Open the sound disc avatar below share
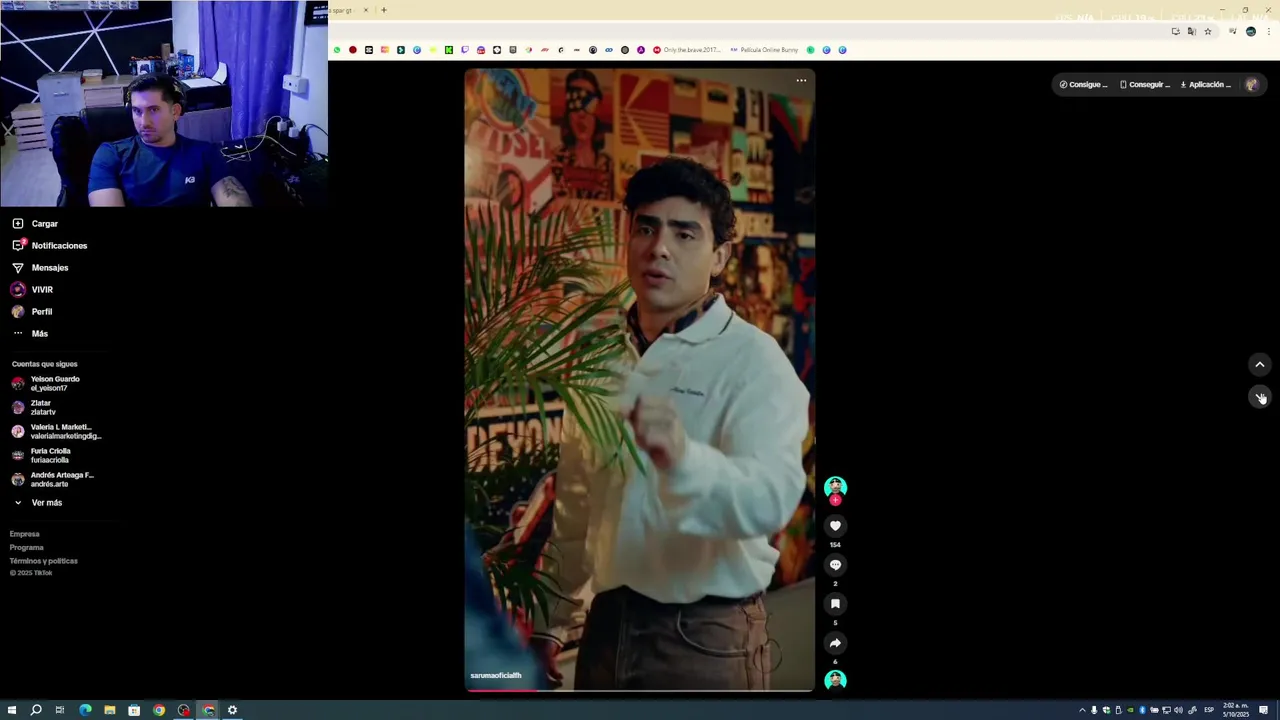Screen dimensions: 1280x720 [x=835, y=680]
